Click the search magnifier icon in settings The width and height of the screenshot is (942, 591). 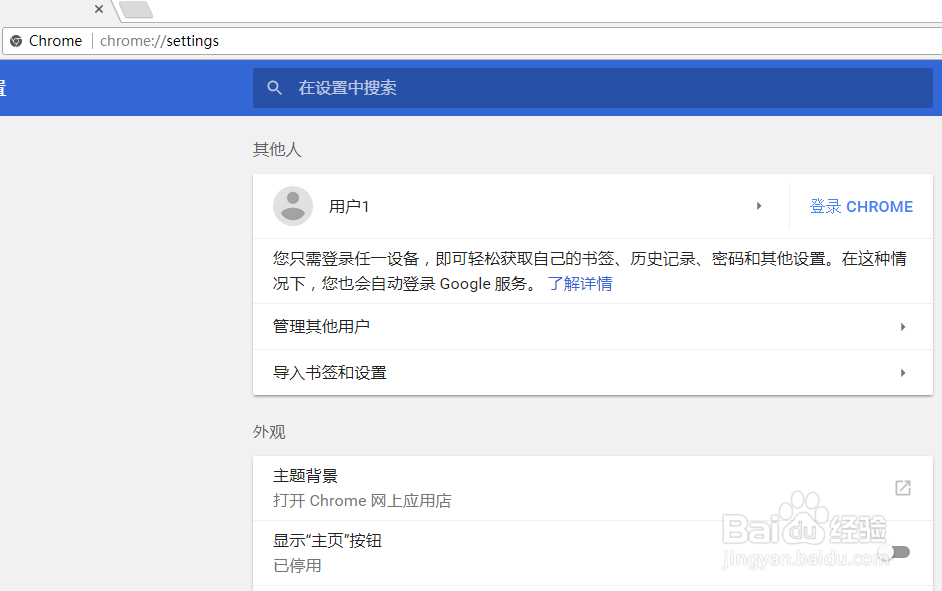point(275,88)
